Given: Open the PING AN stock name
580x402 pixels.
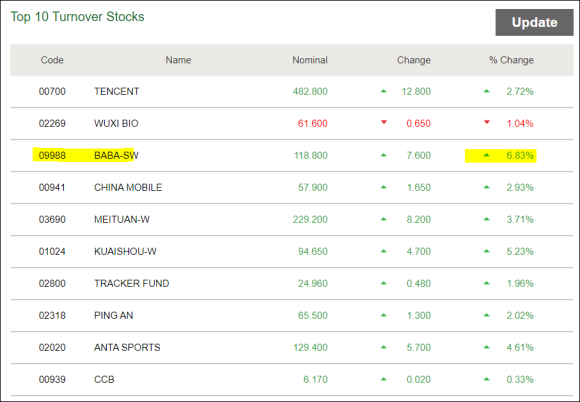Looking at the screenshot, I should tap(114, 315).
